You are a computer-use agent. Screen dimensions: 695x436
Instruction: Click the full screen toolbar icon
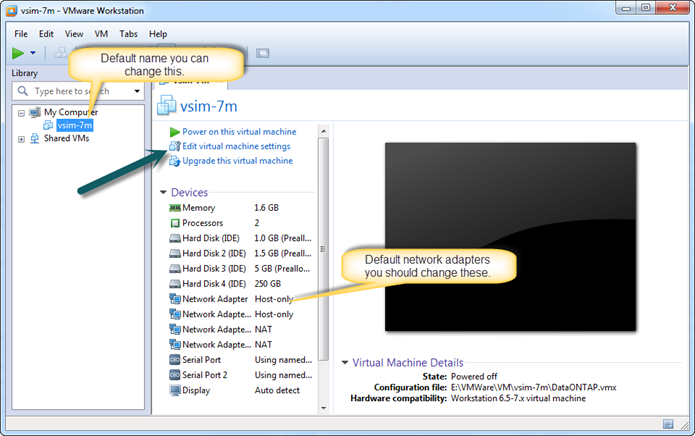[x=262, y=53]
